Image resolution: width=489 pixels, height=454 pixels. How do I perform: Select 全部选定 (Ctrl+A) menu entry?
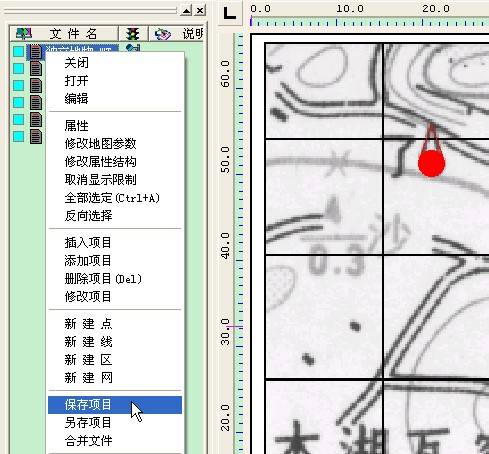pos(112,198)
